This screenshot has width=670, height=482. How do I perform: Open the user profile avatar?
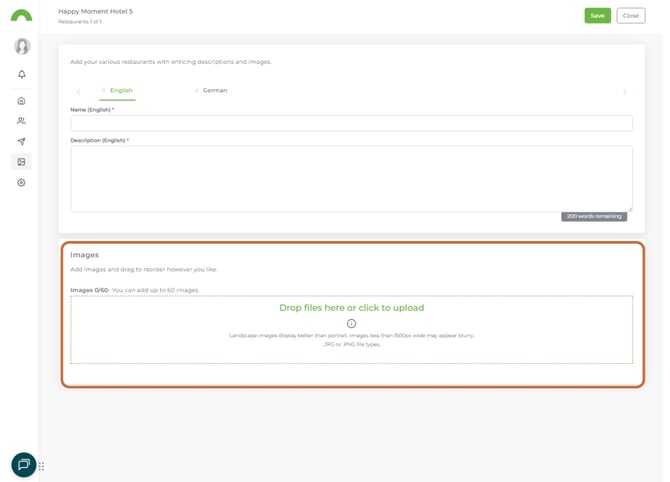pyautogui.click(x=21, y=46)
